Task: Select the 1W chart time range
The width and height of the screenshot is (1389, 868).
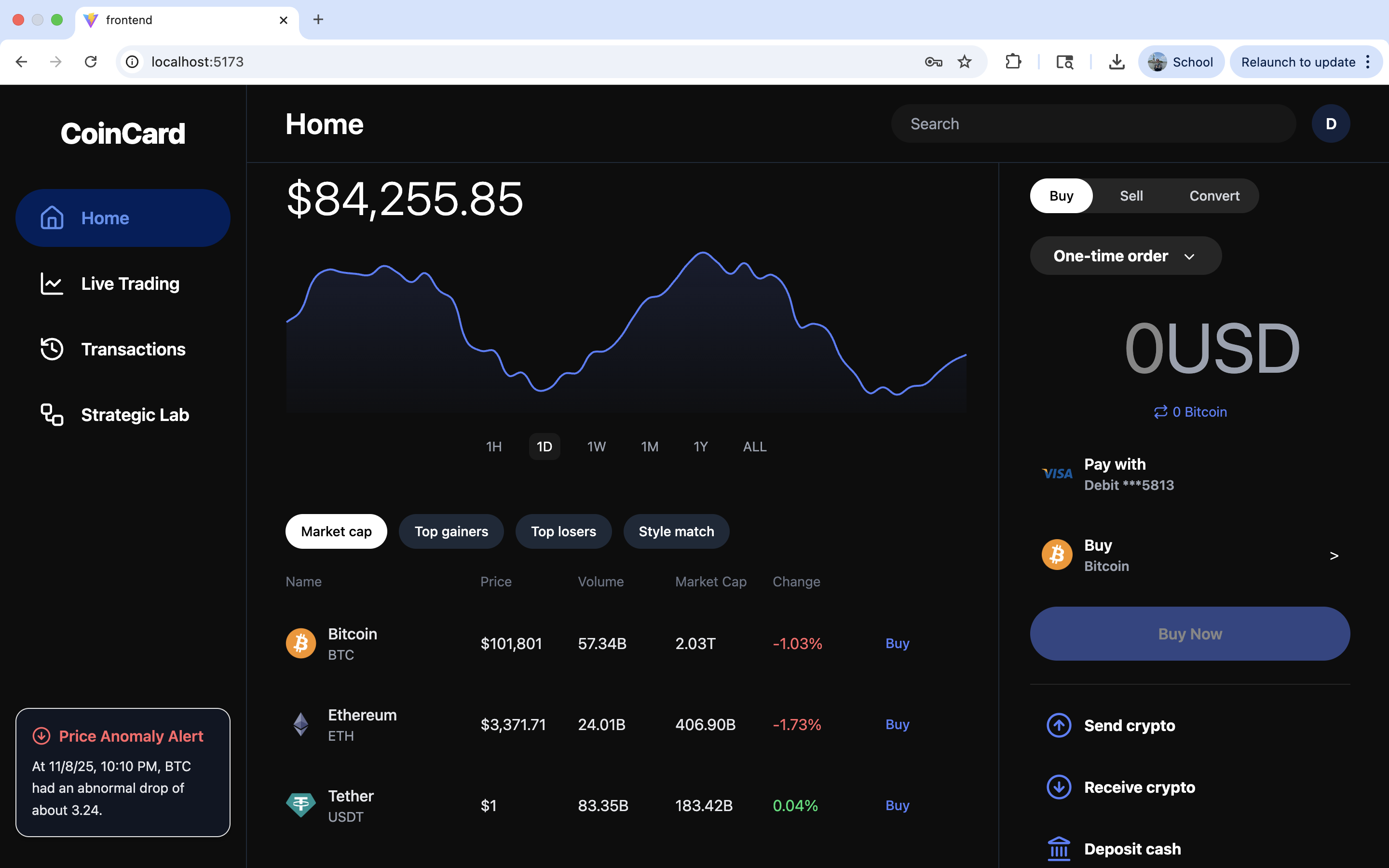Action: click(x=596, y=447)
